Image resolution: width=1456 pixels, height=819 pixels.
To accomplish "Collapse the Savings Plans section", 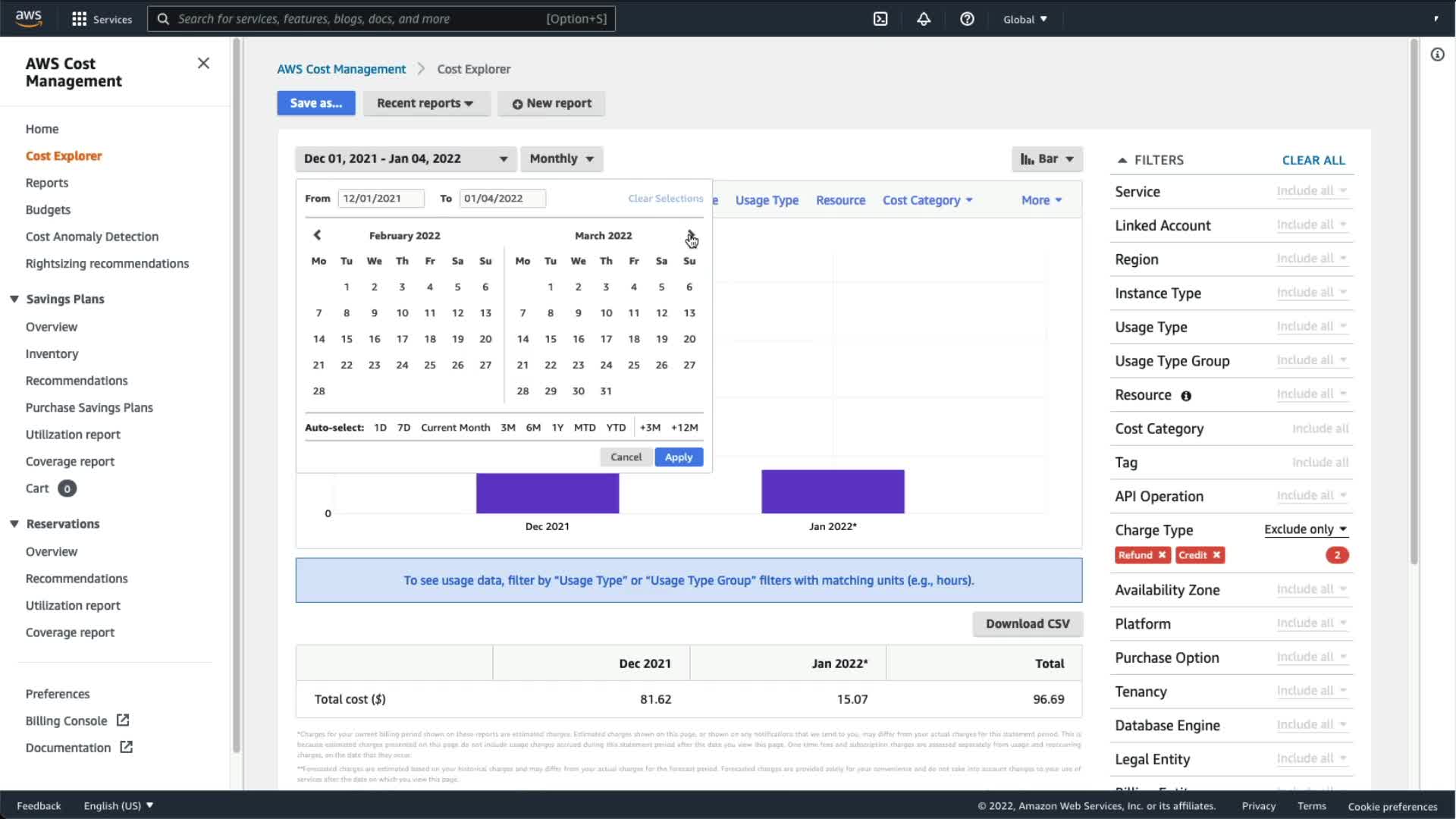I will pyautogui.click(x=14, y=299).
